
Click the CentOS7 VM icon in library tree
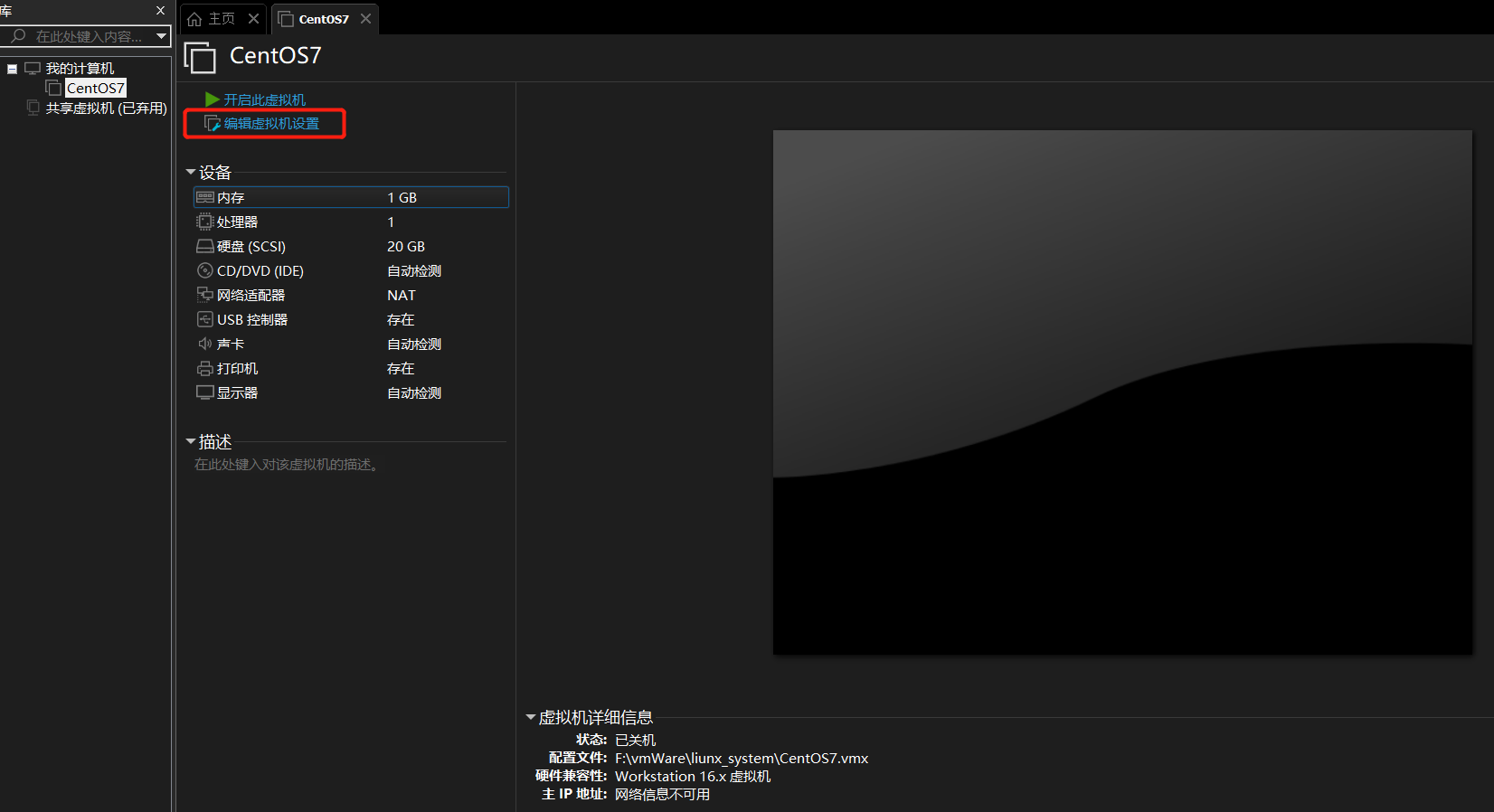tap(53, 88)
